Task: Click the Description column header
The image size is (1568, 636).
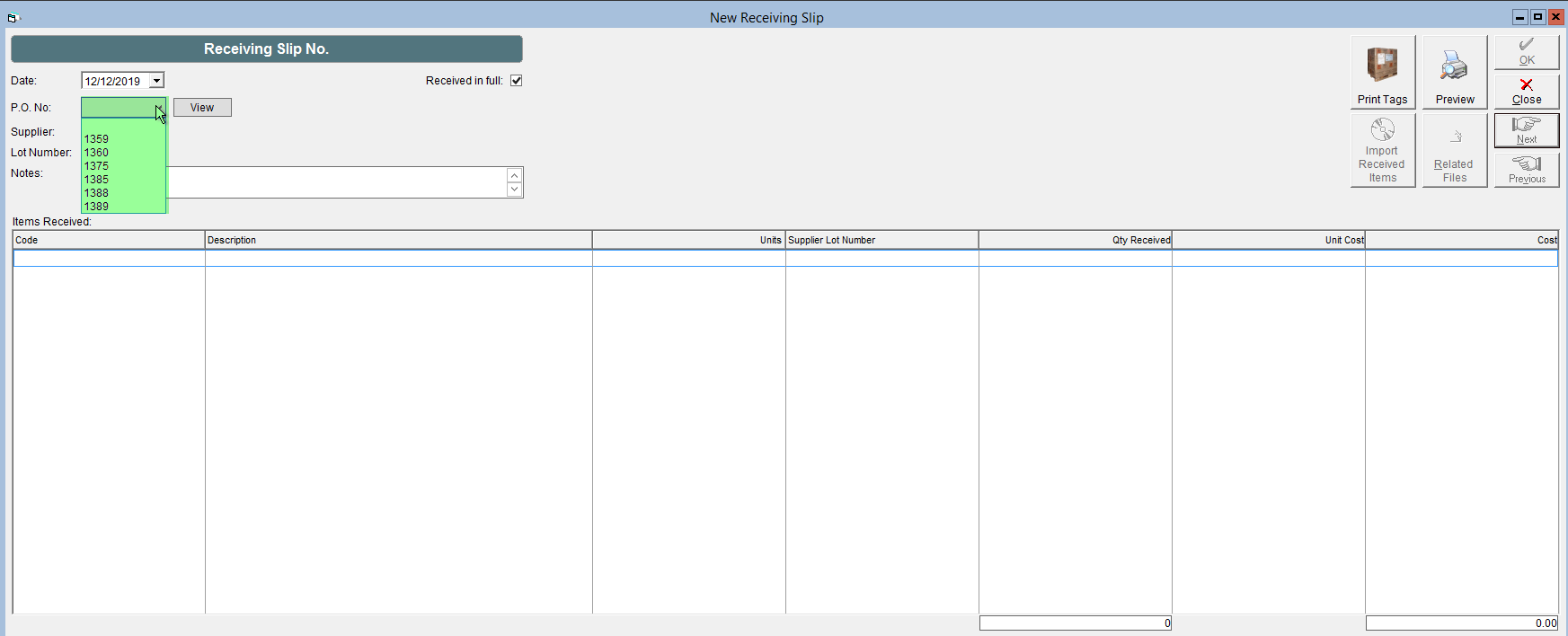Action: (398, 240)
